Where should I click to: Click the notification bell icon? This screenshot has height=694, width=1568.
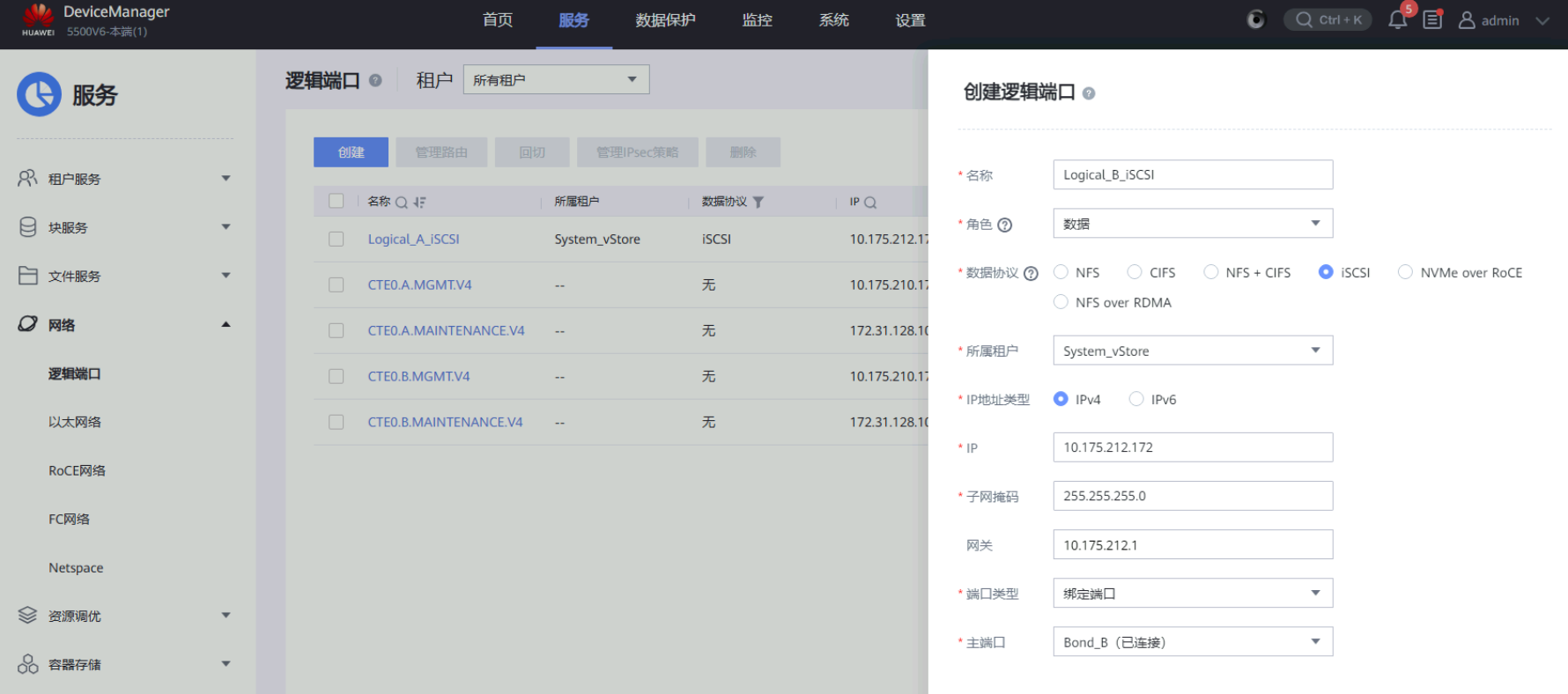1397,20
